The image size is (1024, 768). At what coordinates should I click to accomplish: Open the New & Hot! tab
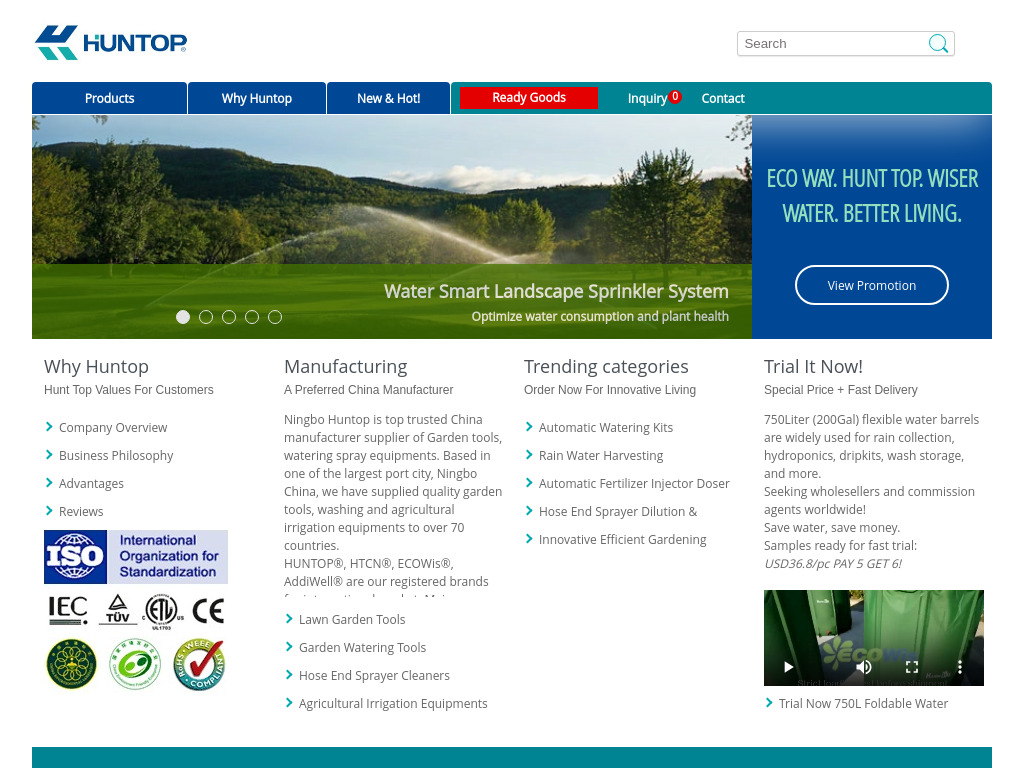pos(389,98)
